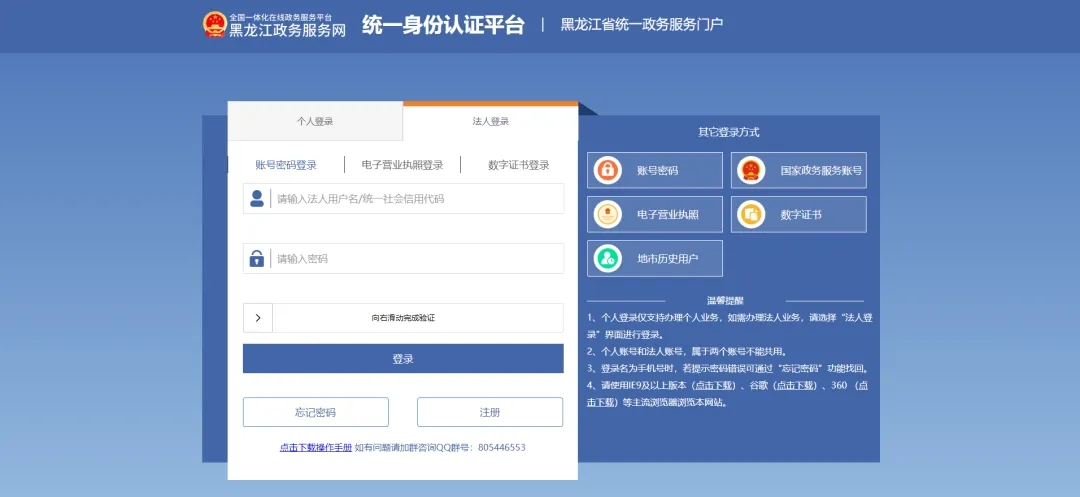Viewport: 1080px width, 497px height.
Task: Choose 电子营业执照登录 login method
Action: [402, 165]
